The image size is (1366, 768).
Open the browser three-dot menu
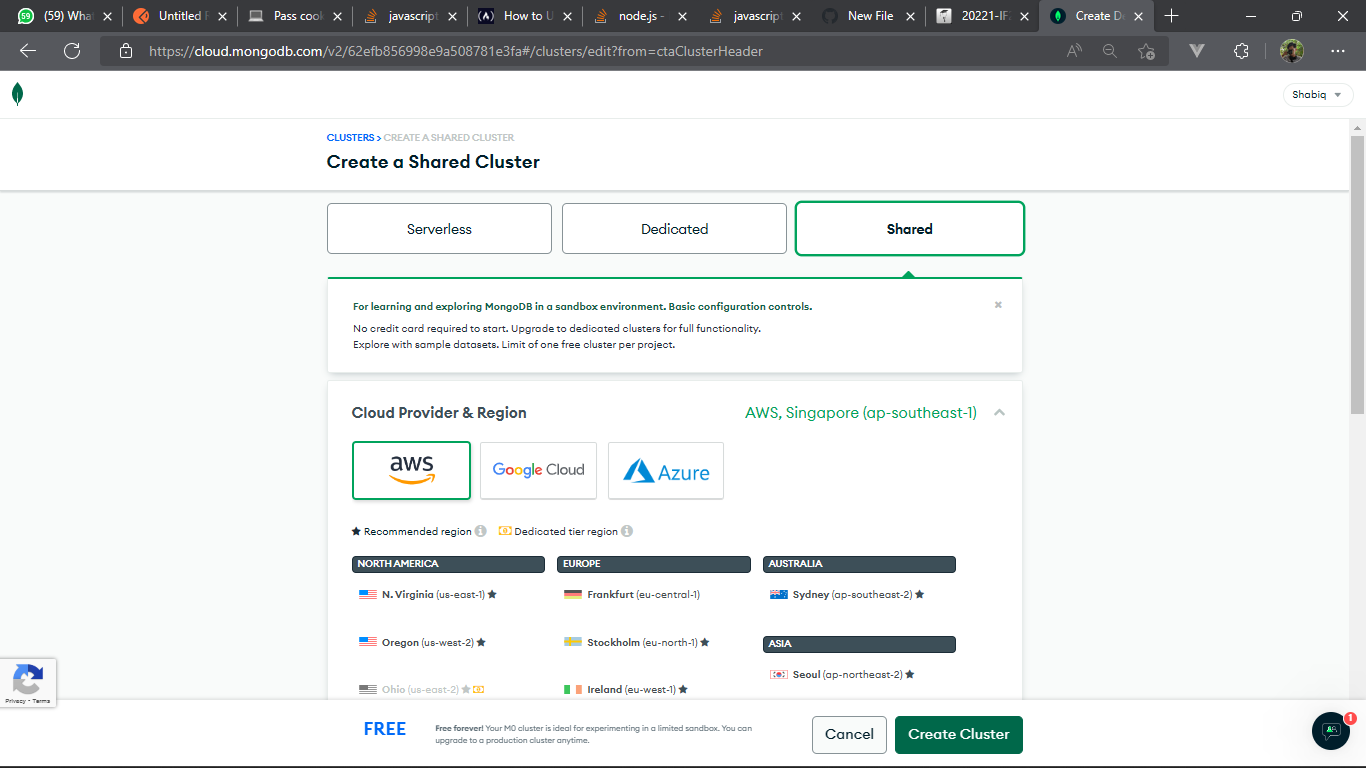pyautogui.click(x=1337, y=51)
